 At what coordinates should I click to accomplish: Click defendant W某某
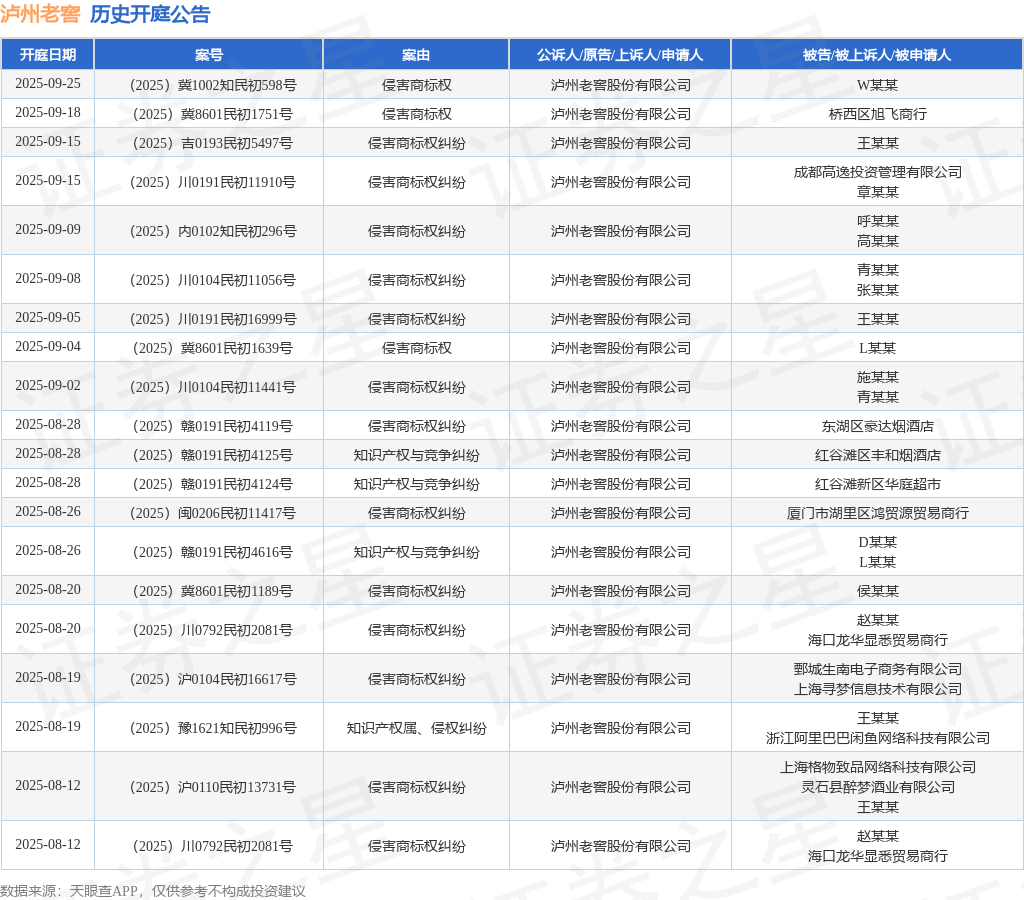(877, 85)
